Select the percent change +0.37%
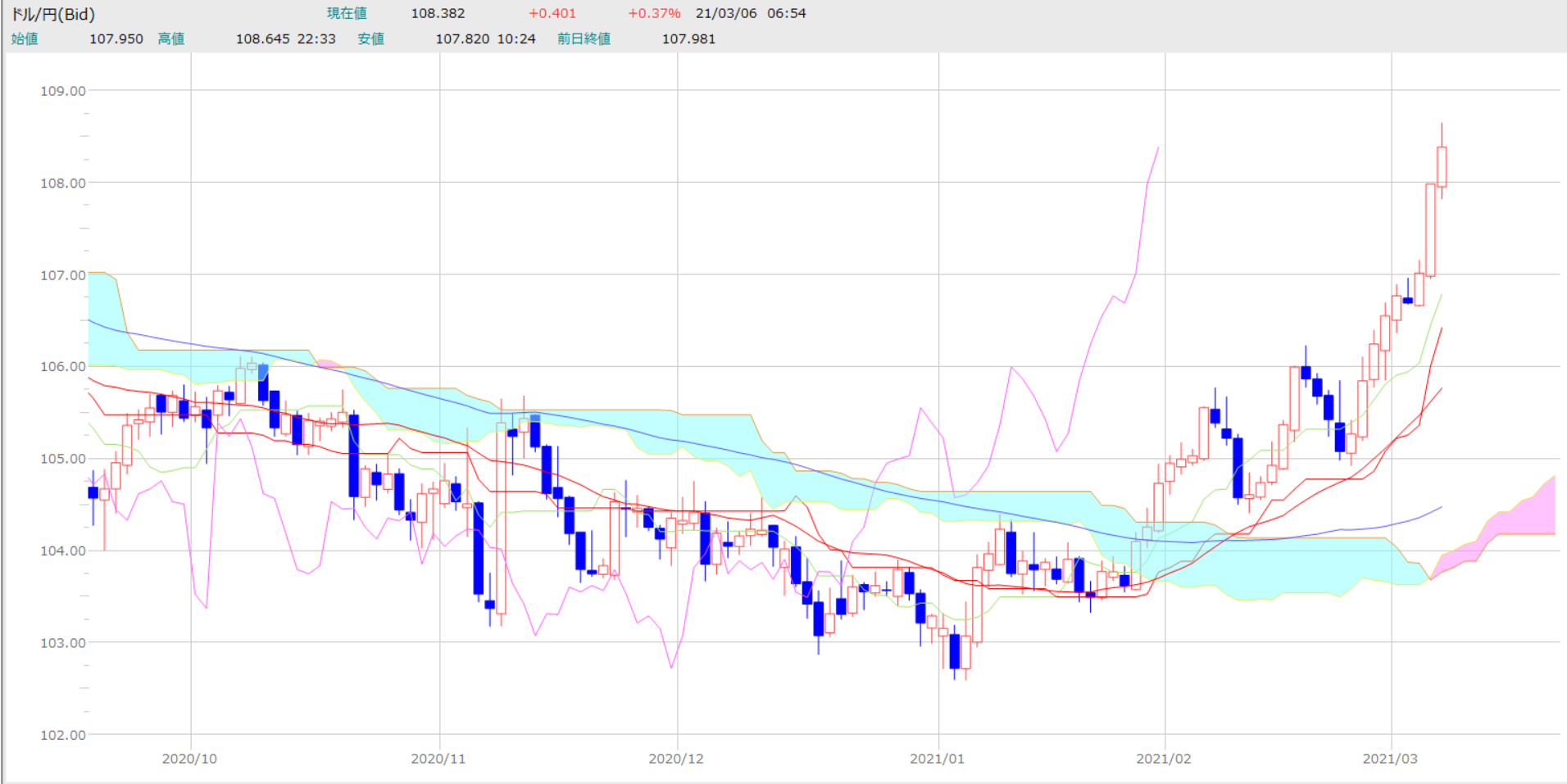 (654, 13)
